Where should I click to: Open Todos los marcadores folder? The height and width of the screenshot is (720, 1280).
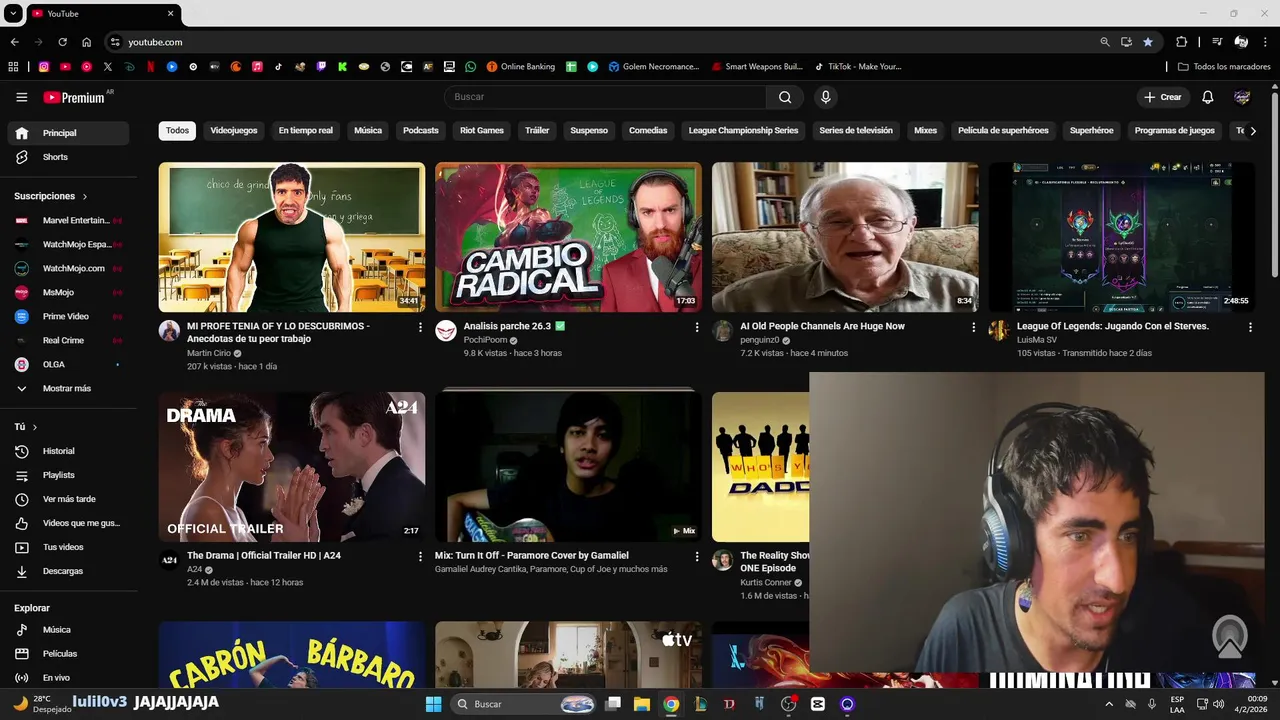[1224, 67]
